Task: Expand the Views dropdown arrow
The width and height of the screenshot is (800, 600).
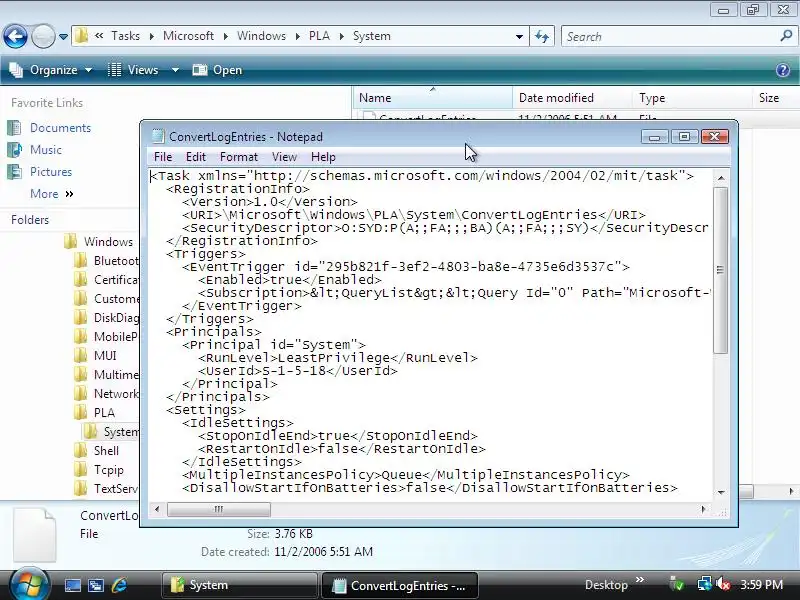Action: click(x=175, y=70)
